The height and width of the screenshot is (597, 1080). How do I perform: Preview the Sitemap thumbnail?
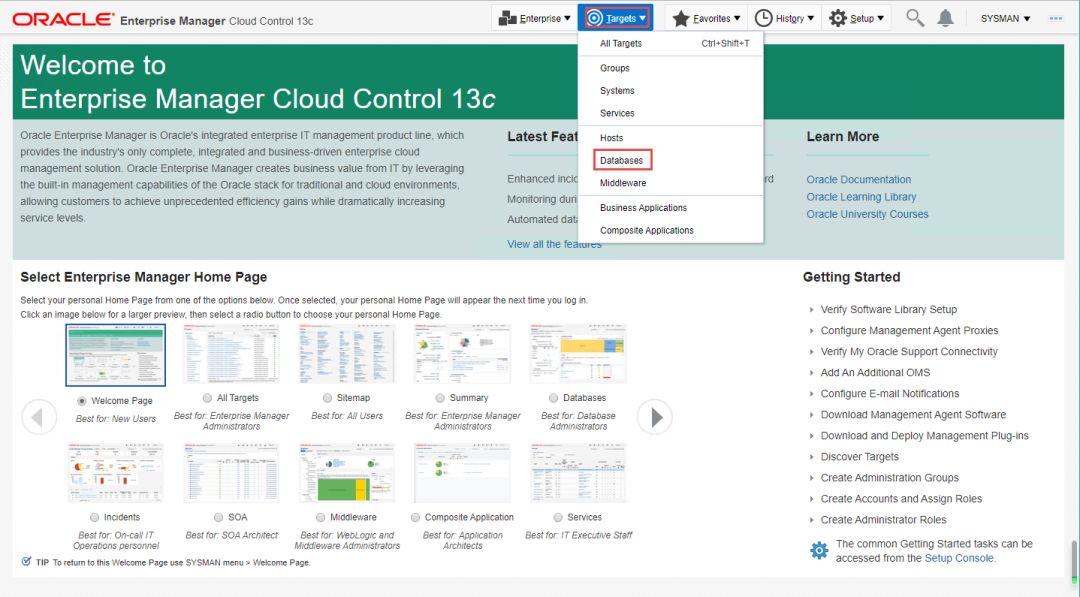pyautogui.click(x=346, y=354)
